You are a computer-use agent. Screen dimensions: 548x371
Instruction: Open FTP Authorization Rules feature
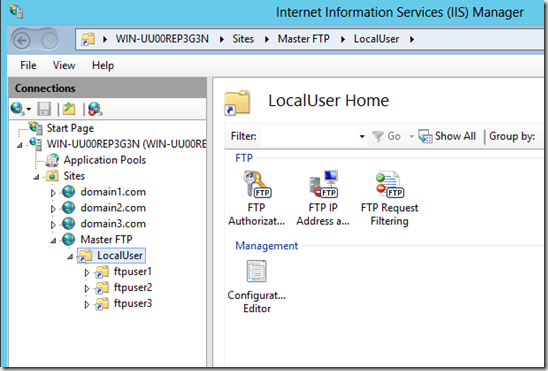257,198
